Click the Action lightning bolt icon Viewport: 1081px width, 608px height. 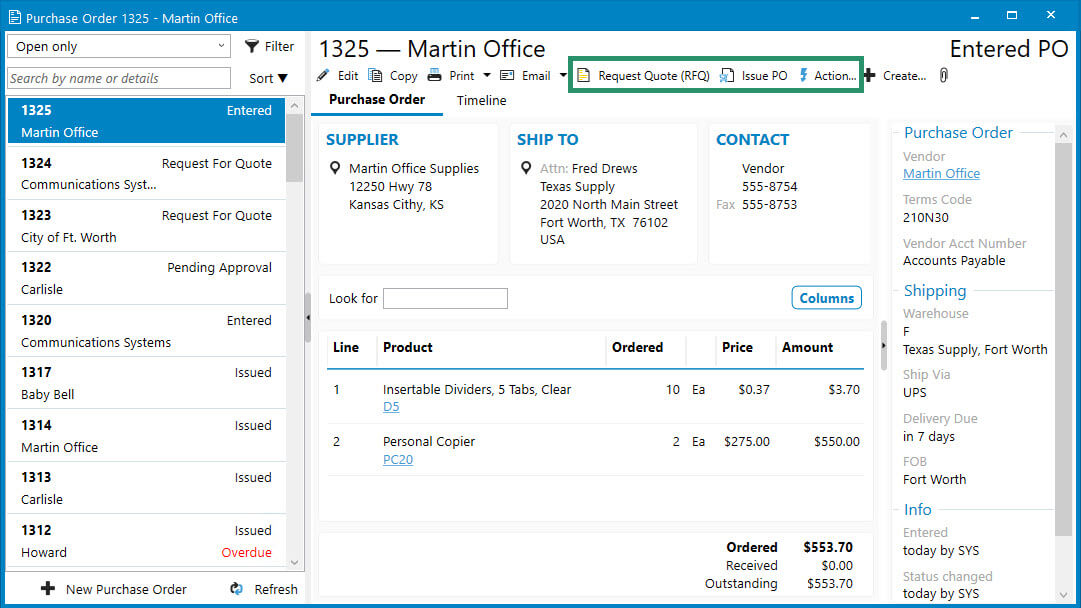point(803,76)
